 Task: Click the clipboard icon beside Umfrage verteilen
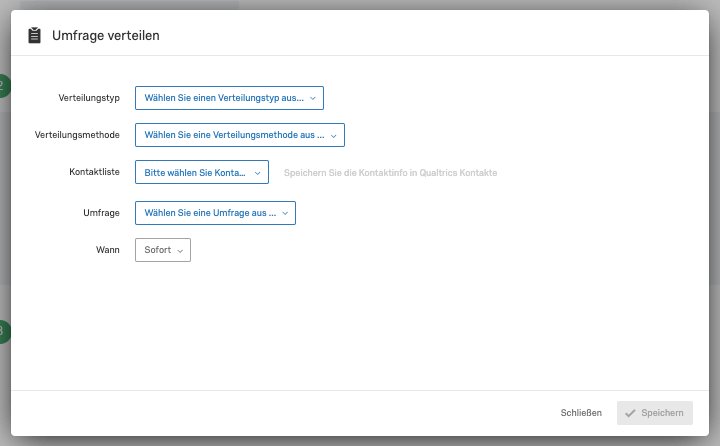coord(34,35)
